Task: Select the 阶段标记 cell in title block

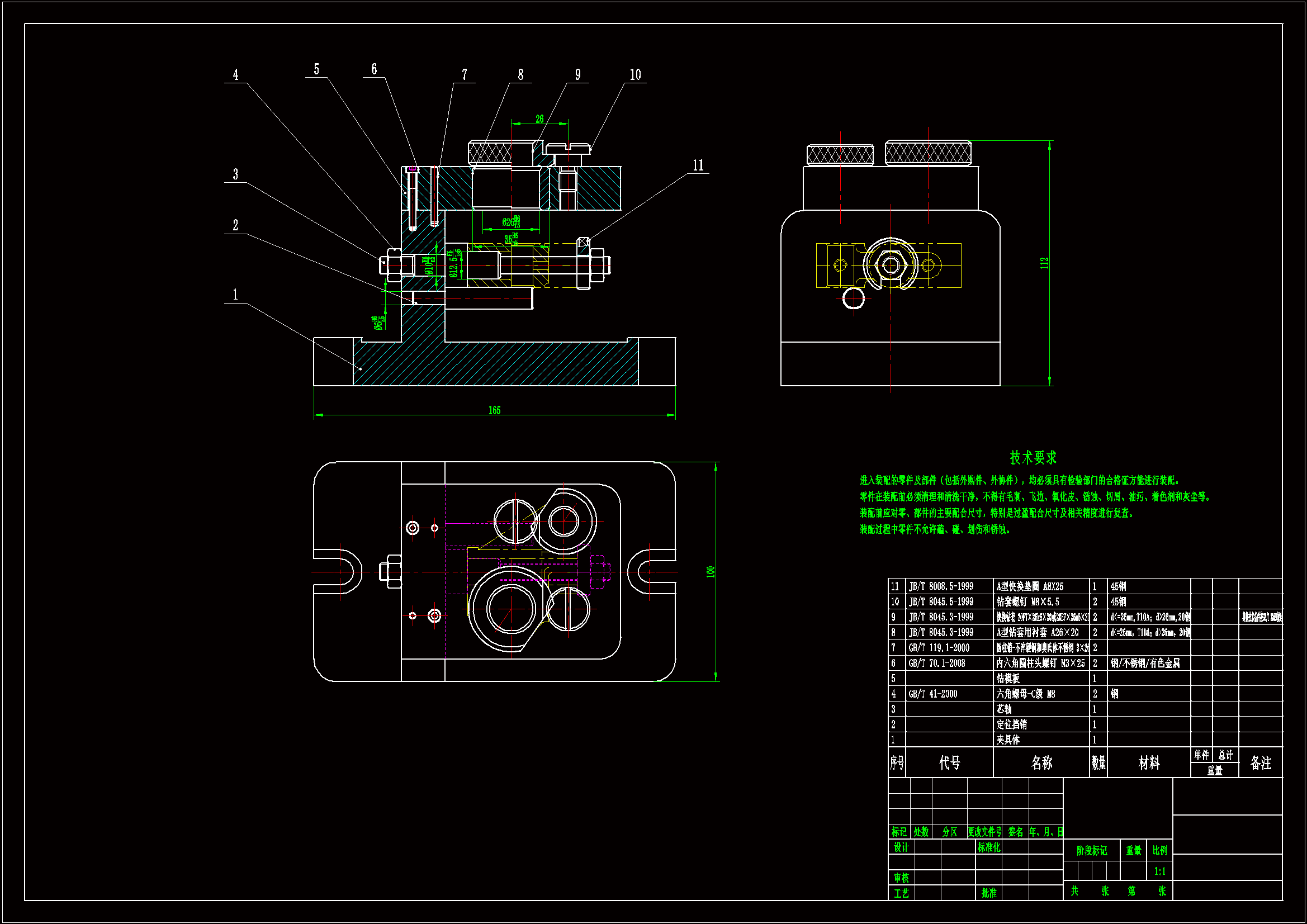Action: (1091, 851)
